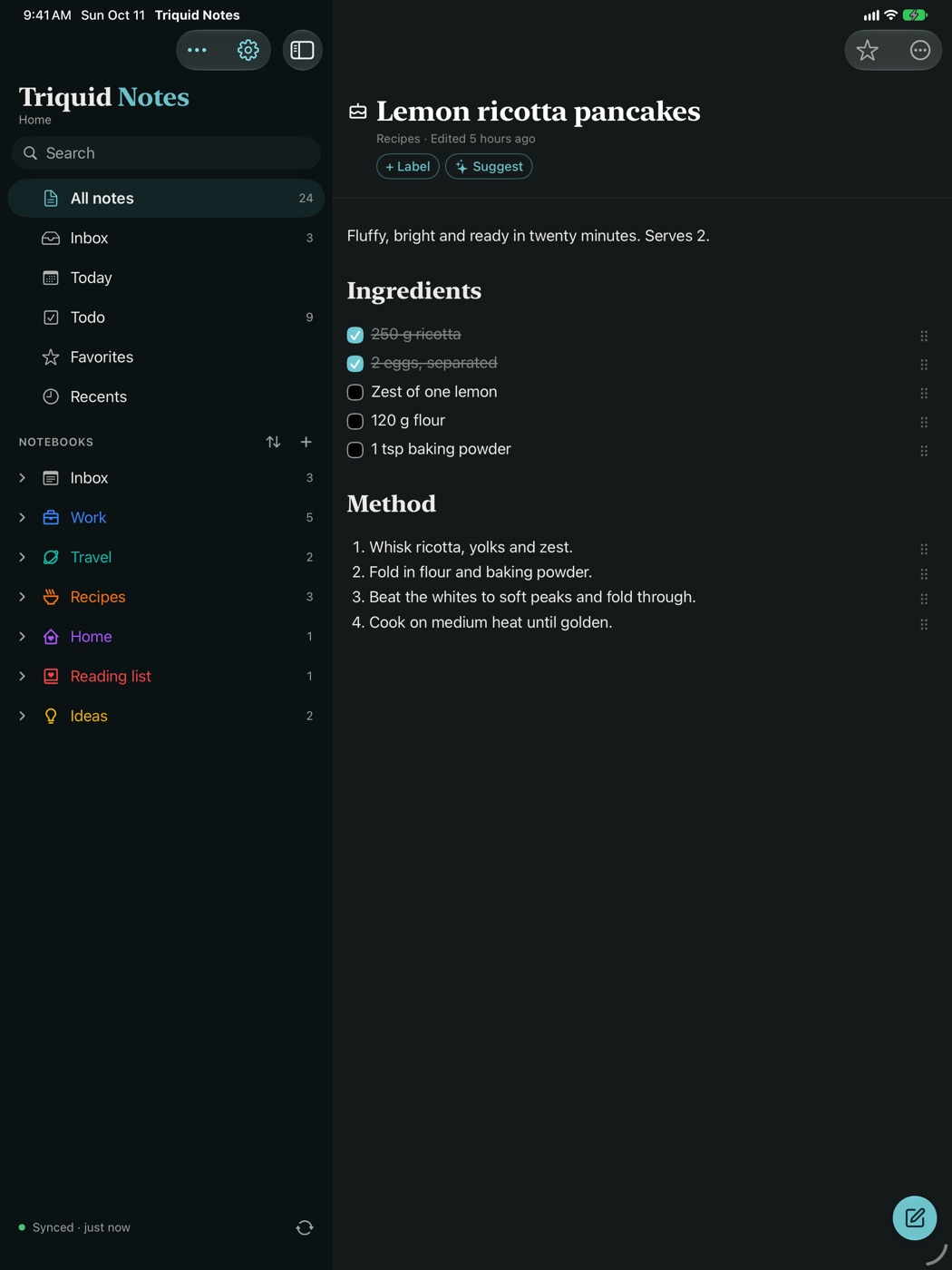Click the Travel notebook icon
This screenshot has width=952, height=1270.
51,557
